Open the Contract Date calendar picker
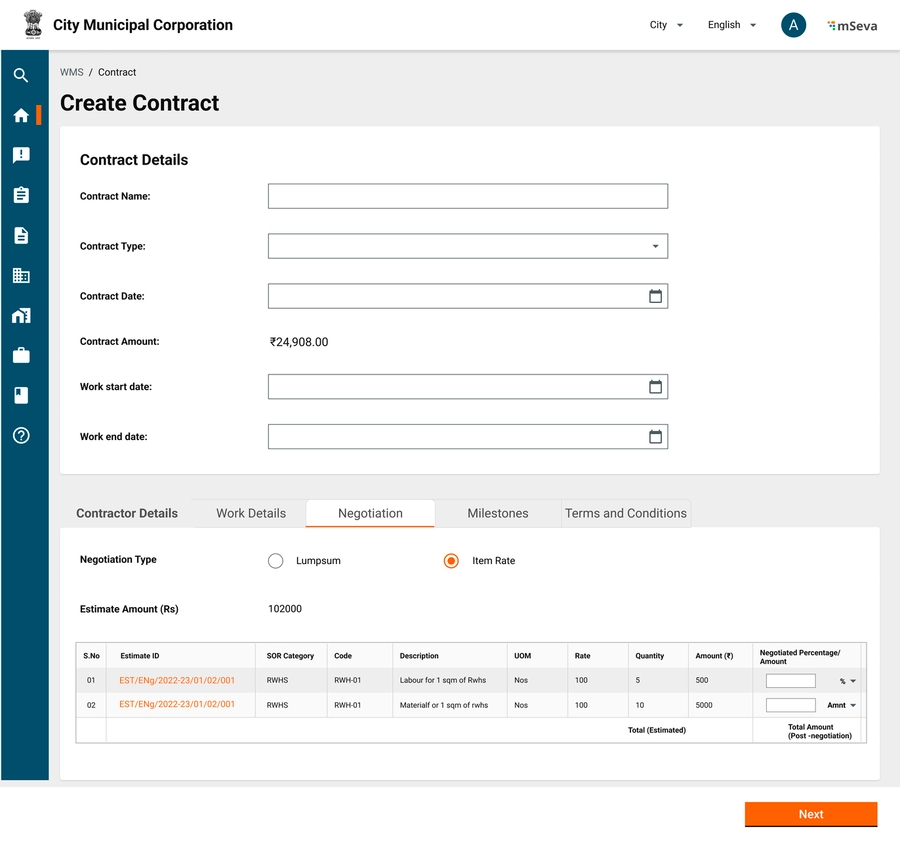The height and width of the screenshot is (842, 900). pos(655,296)
